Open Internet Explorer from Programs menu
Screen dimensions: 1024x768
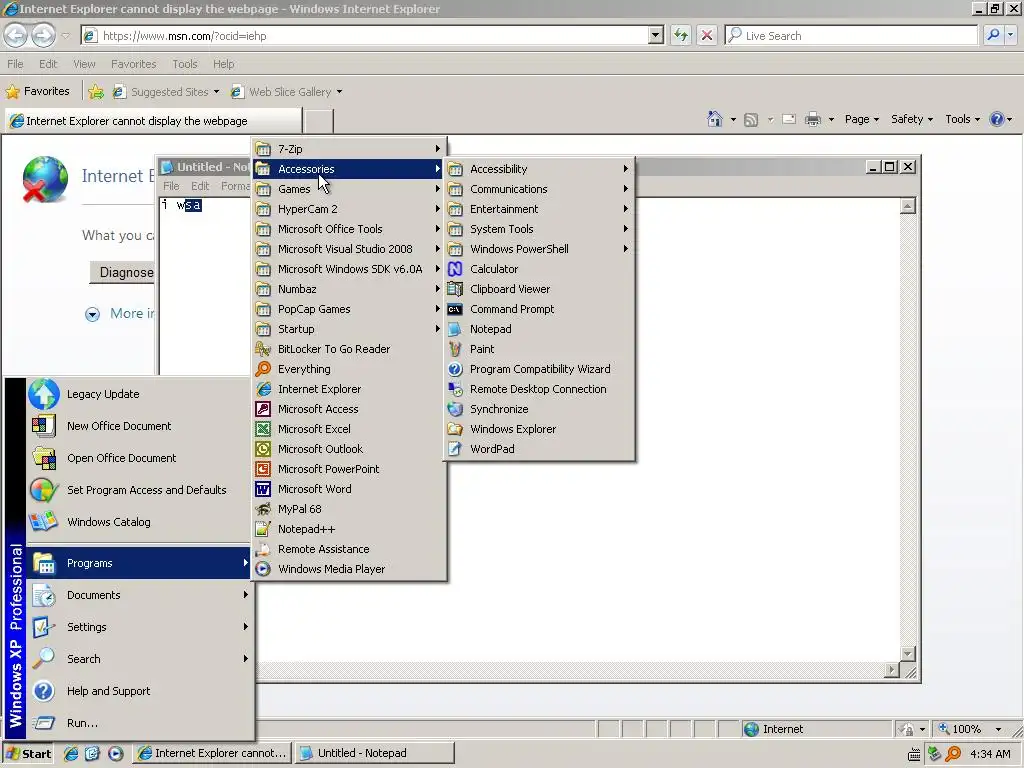pos(349,389)
